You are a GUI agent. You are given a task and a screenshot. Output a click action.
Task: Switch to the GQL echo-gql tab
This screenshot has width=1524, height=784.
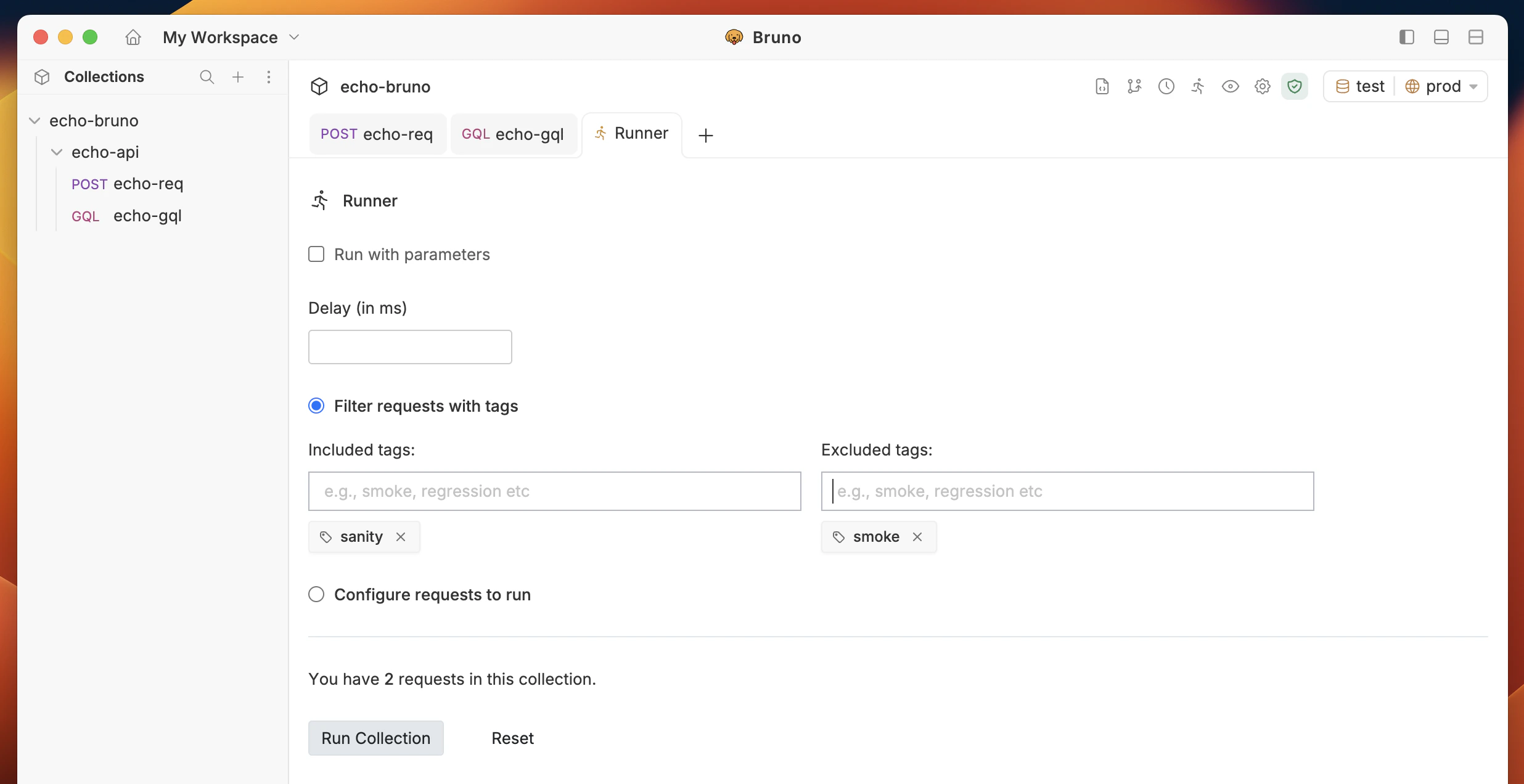pyautogui.click(x=513, y=134)
